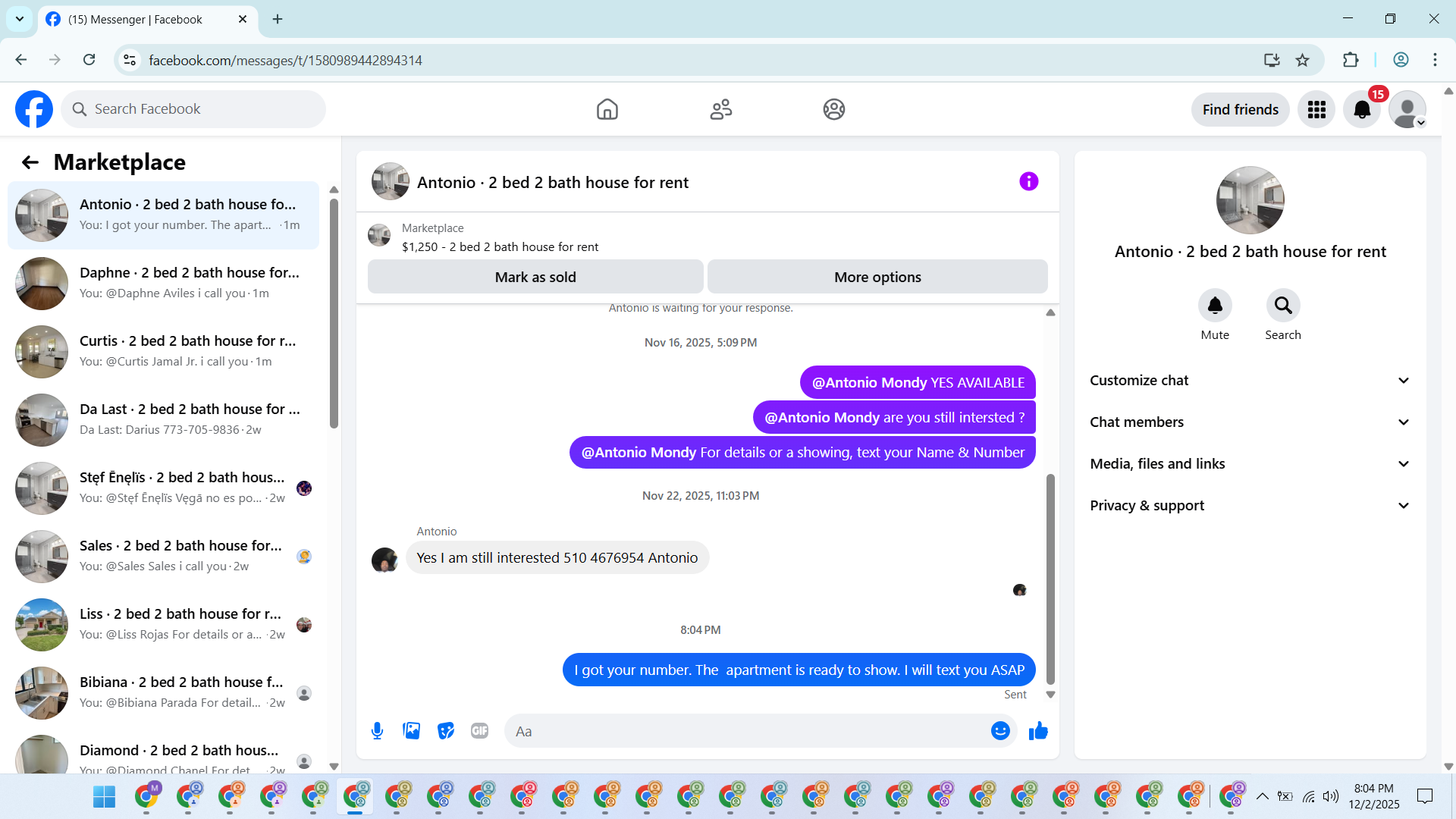The width and height of the screenshot is (1456, 819).
Task: Click the voice clip microphone icon
Action: 377,731
